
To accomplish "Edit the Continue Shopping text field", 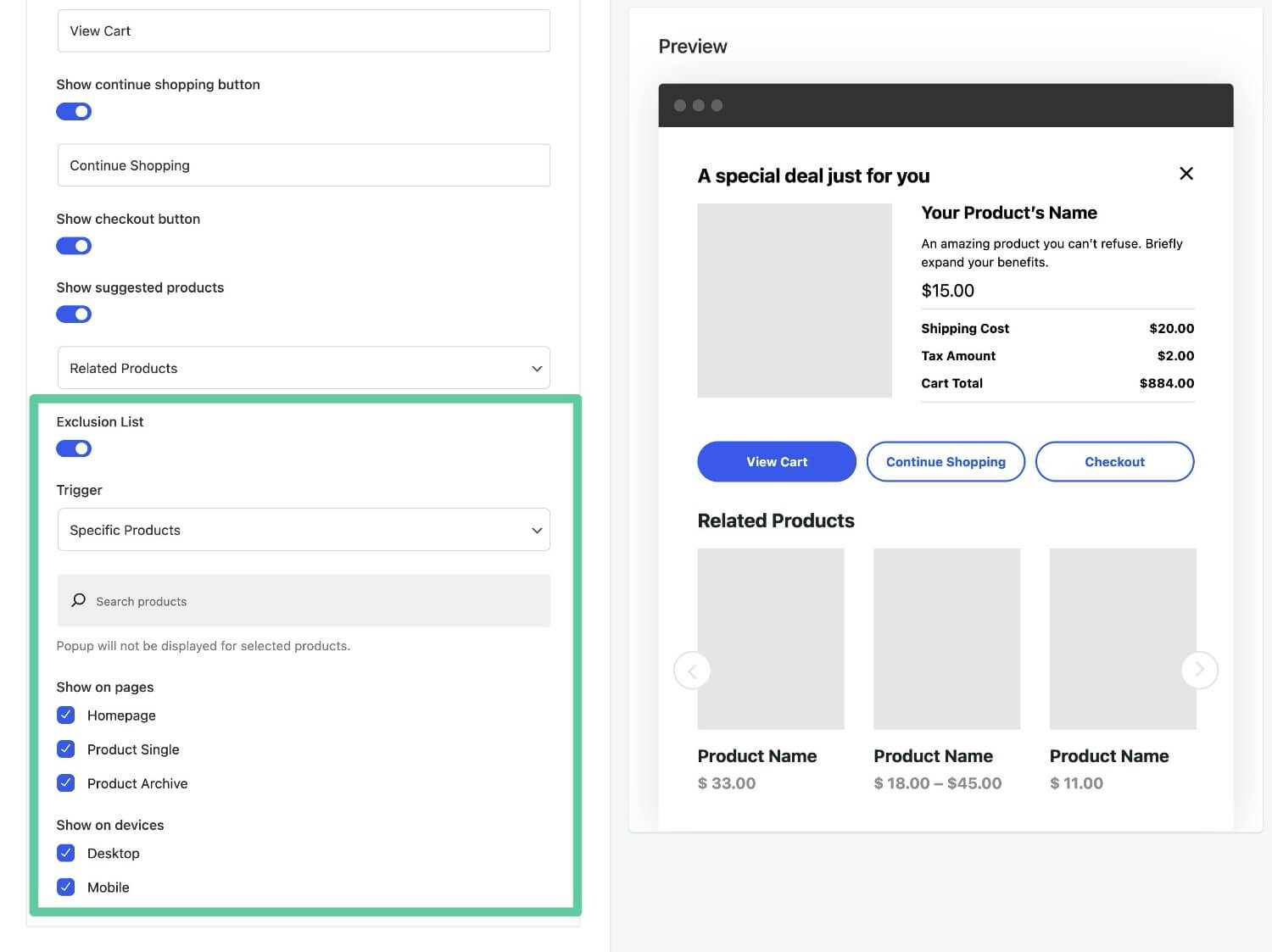I will pyautogui.click(x=304, y=165).
